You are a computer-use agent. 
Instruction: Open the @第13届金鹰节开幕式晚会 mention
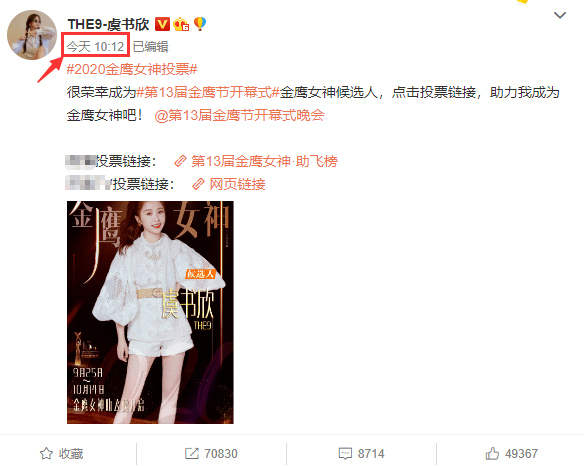point(239,115)
